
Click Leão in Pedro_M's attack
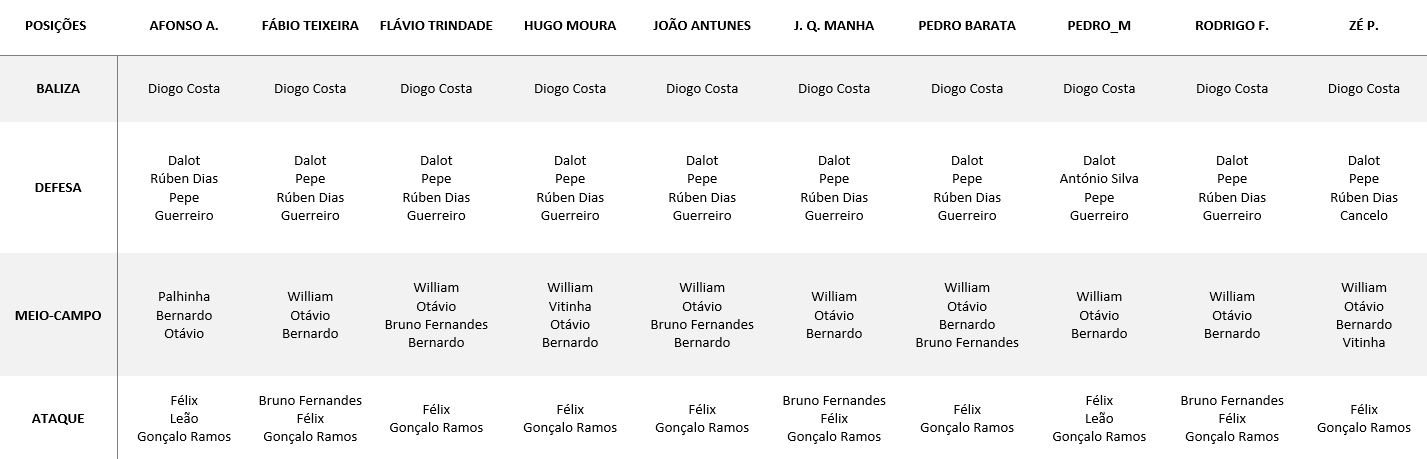click(x=1099, y=418)
